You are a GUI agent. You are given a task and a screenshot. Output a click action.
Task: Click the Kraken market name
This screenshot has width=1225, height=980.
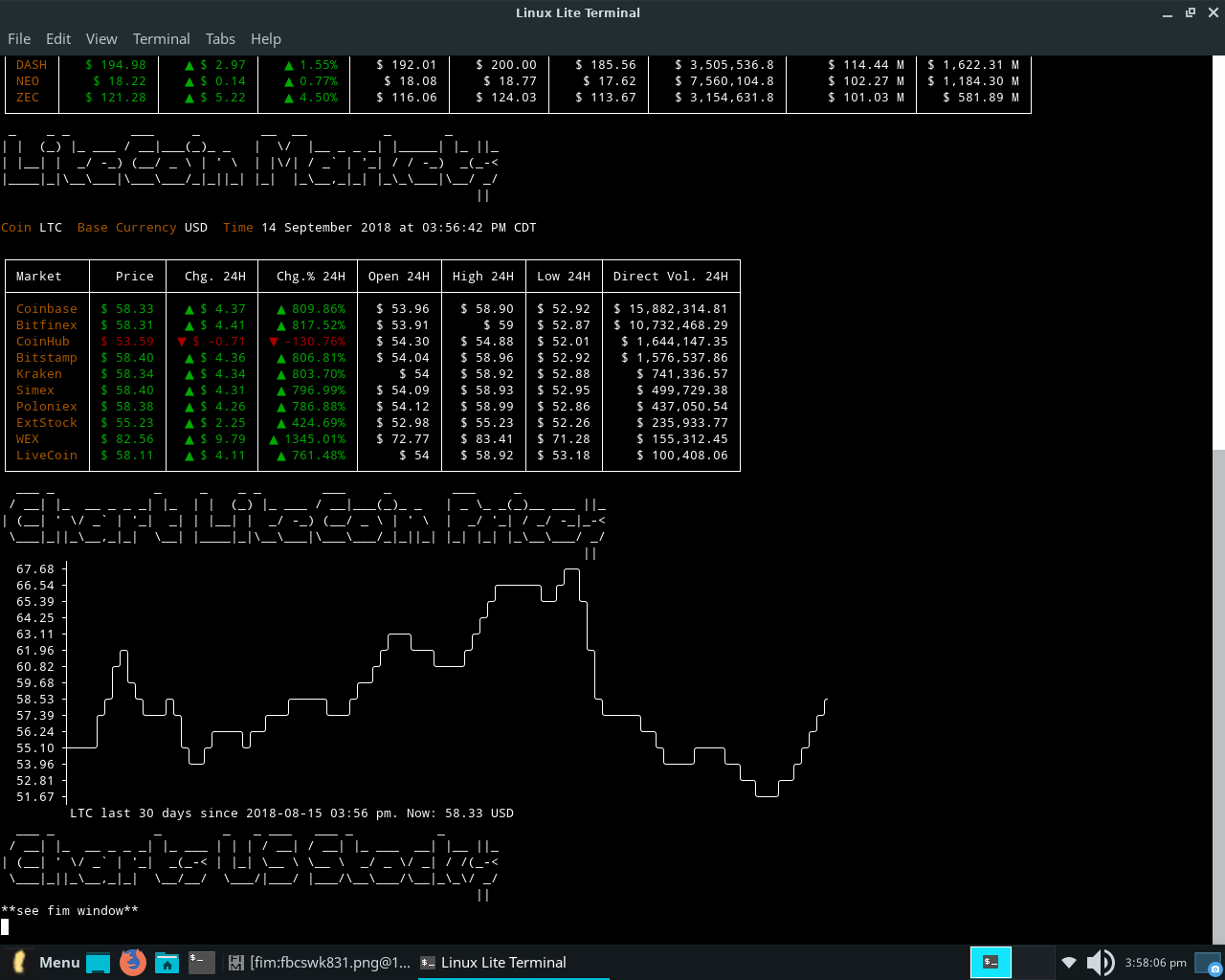(x=39, y=374)
